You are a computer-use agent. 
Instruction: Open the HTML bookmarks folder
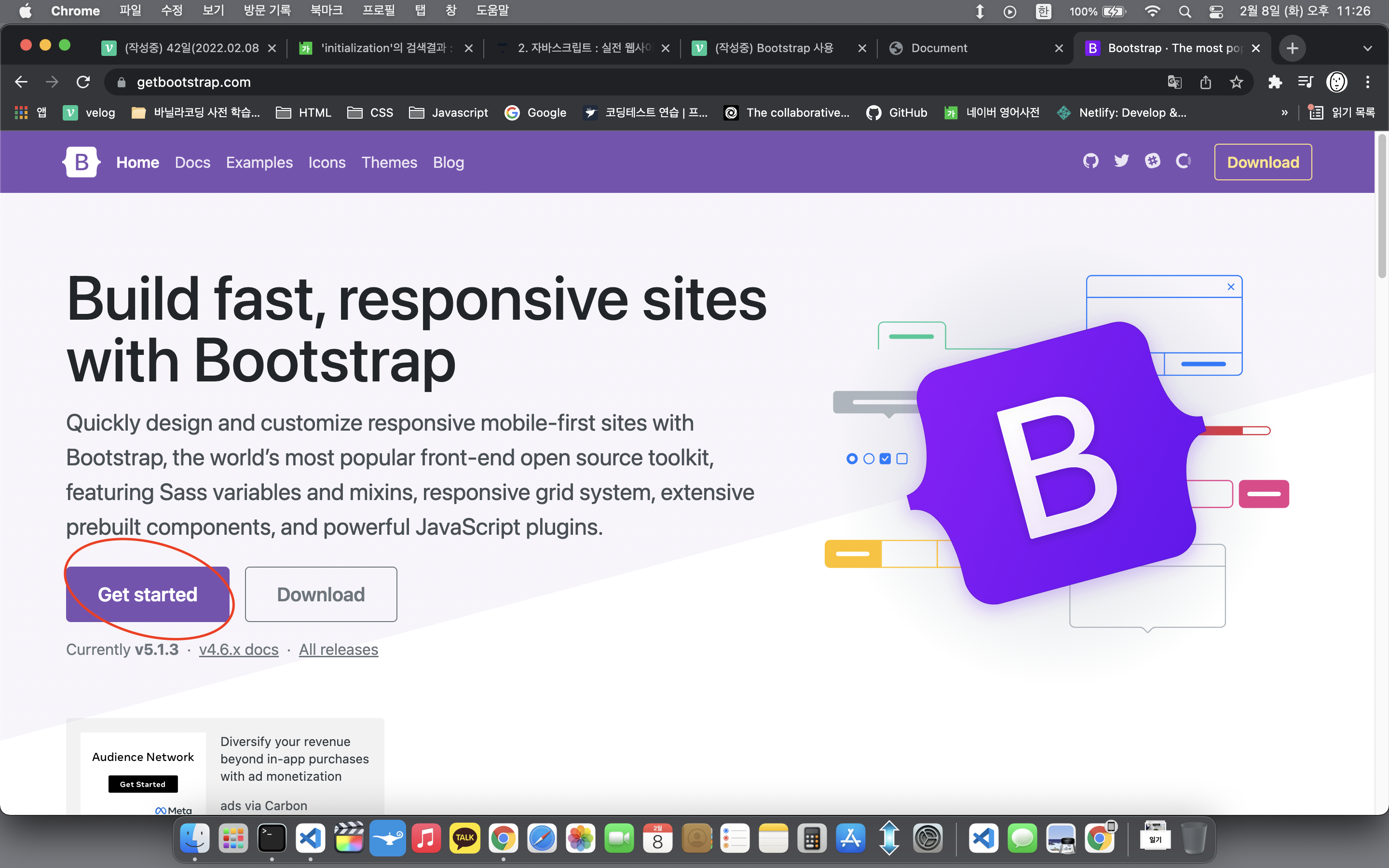[x=304, y=112]
